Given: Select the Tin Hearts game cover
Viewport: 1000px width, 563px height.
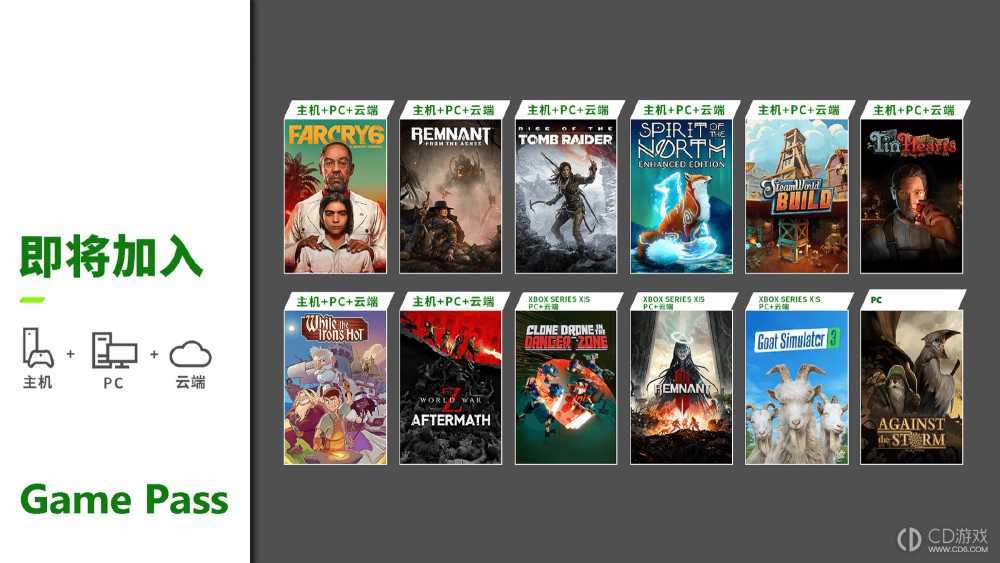Looking at the screenshot, I should (911, 196).
